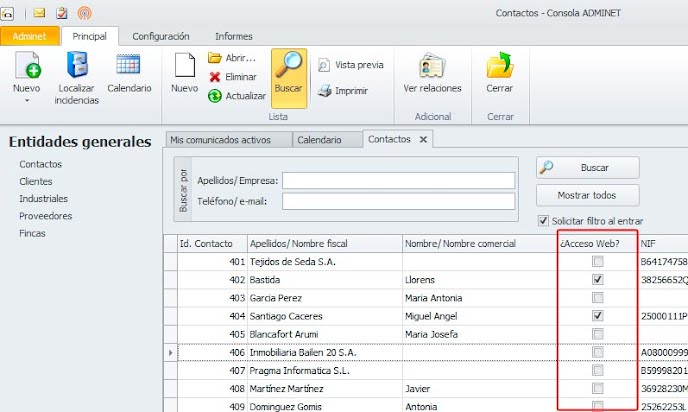The image size is (688, 412).
Task: Open Ver relaciones icon
Action: pyautogui.click(x=432, y=66)
